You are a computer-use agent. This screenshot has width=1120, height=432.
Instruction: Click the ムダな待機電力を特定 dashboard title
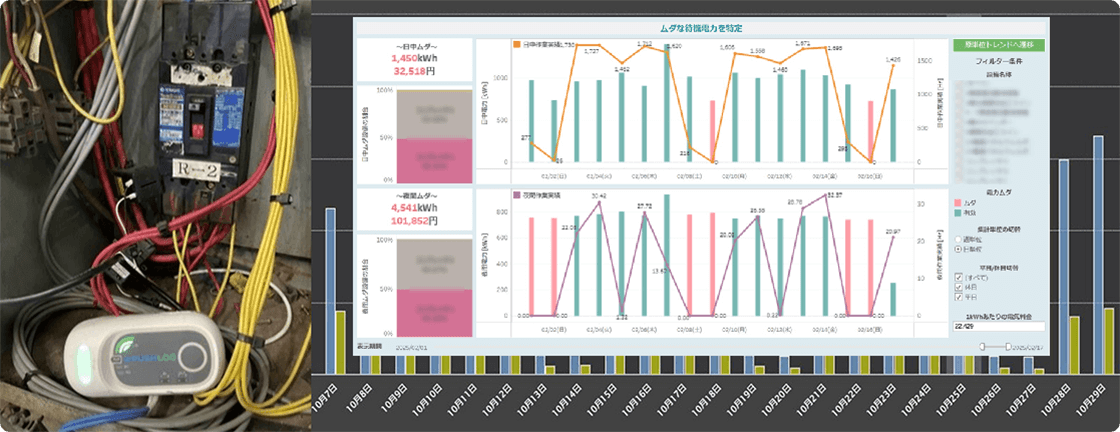tap(702, 29)
